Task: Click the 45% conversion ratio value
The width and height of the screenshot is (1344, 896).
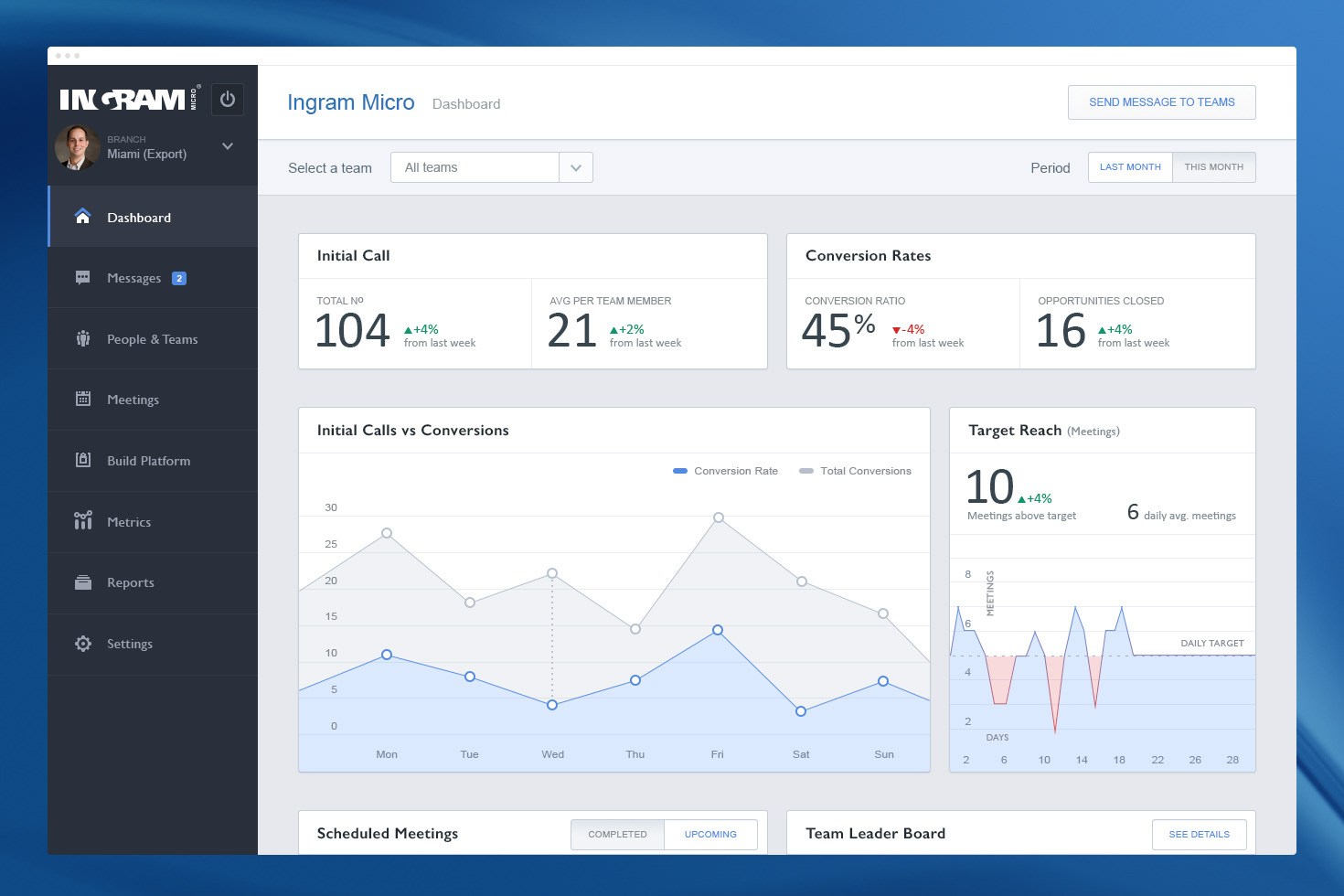Action: pos(838,330)
